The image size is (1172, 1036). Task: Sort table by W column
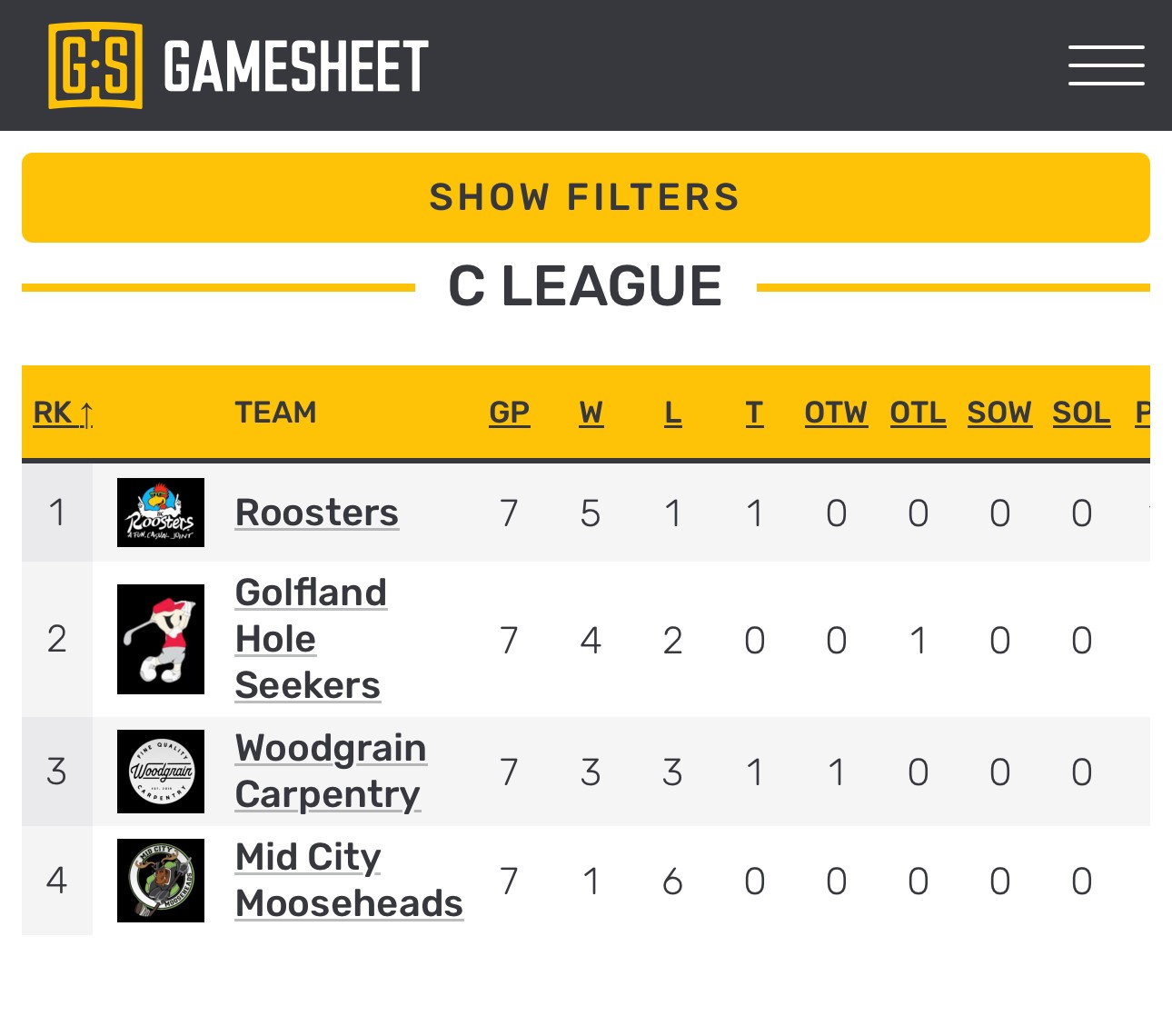591,413
